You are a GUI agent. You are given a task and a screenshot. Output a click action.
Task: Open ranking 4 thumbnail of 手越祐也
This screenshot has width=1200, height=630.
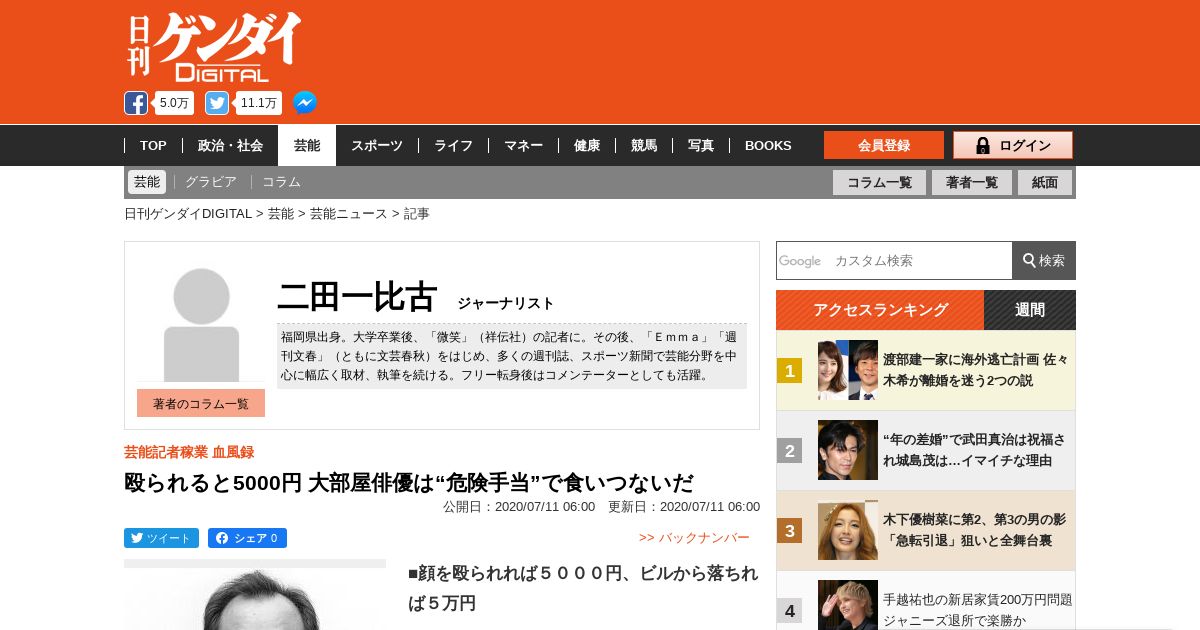click(x=848, y=605)
